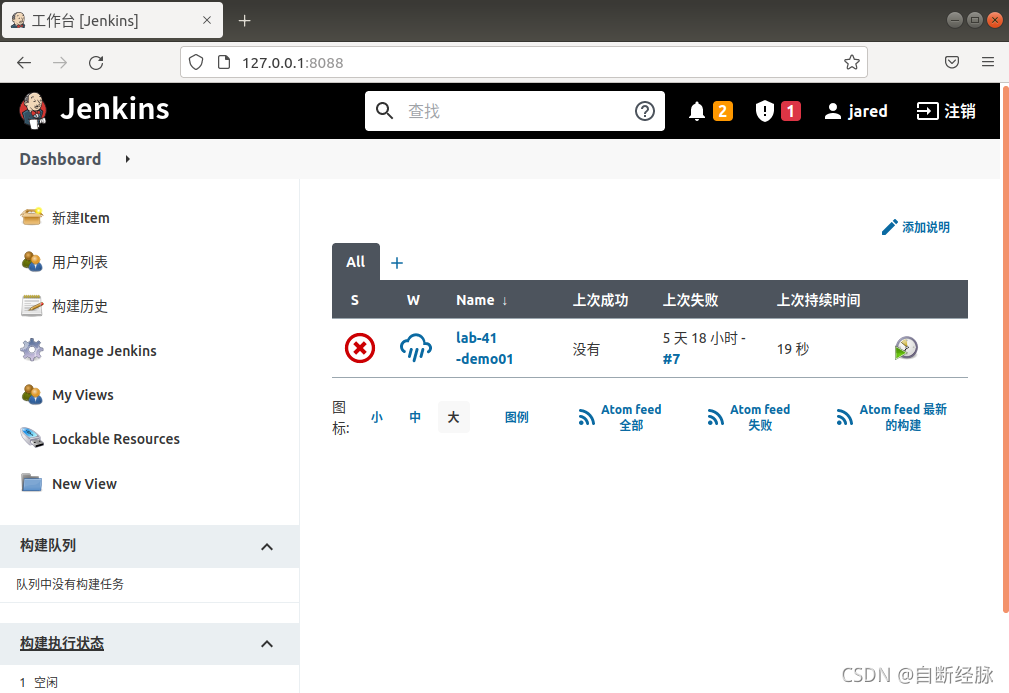Collapse the 构建队列 section

point(267,546)
